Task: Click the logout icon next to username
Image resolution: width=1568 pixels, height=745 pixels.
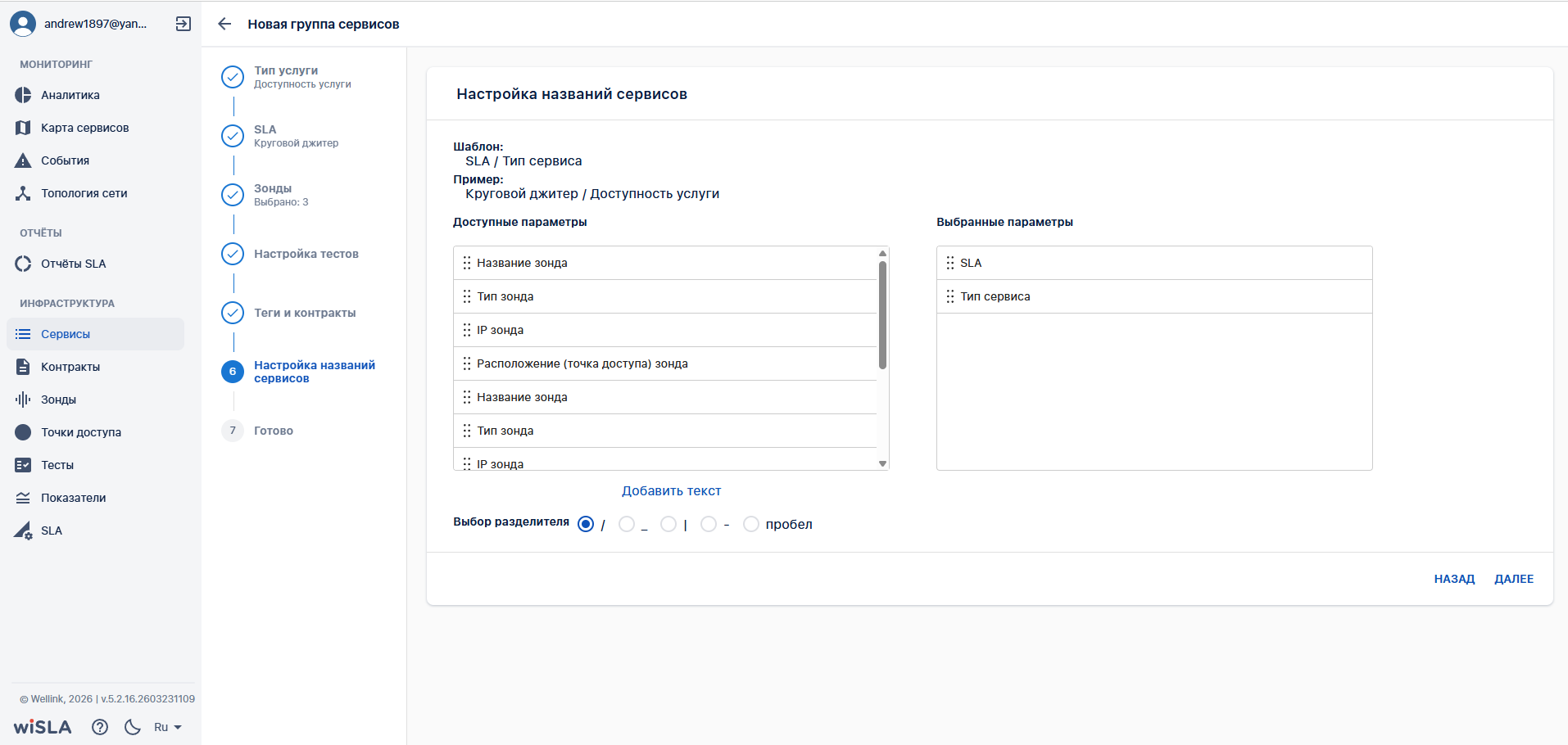Action: (x=184, y=24)
